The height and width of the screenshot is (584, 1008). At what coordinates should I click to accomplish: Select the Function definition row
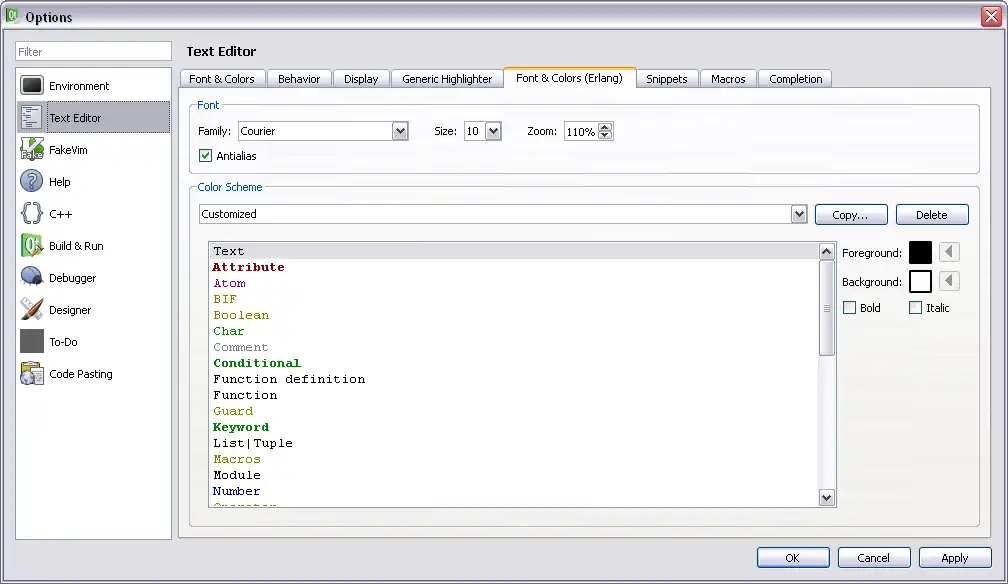pos(514,379)
